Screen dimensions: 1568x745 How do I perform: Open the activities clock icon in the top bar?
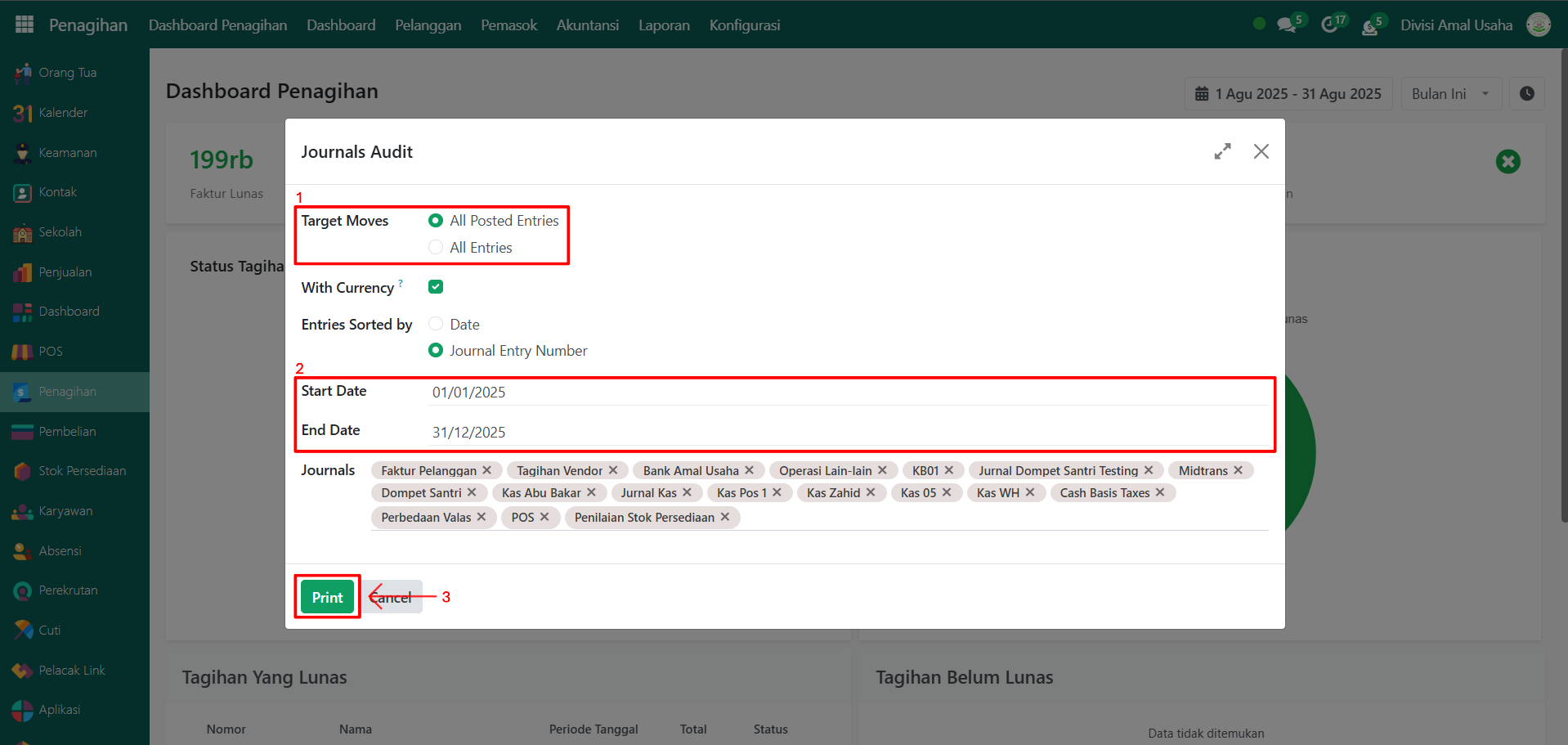[x=1329, y=25]
